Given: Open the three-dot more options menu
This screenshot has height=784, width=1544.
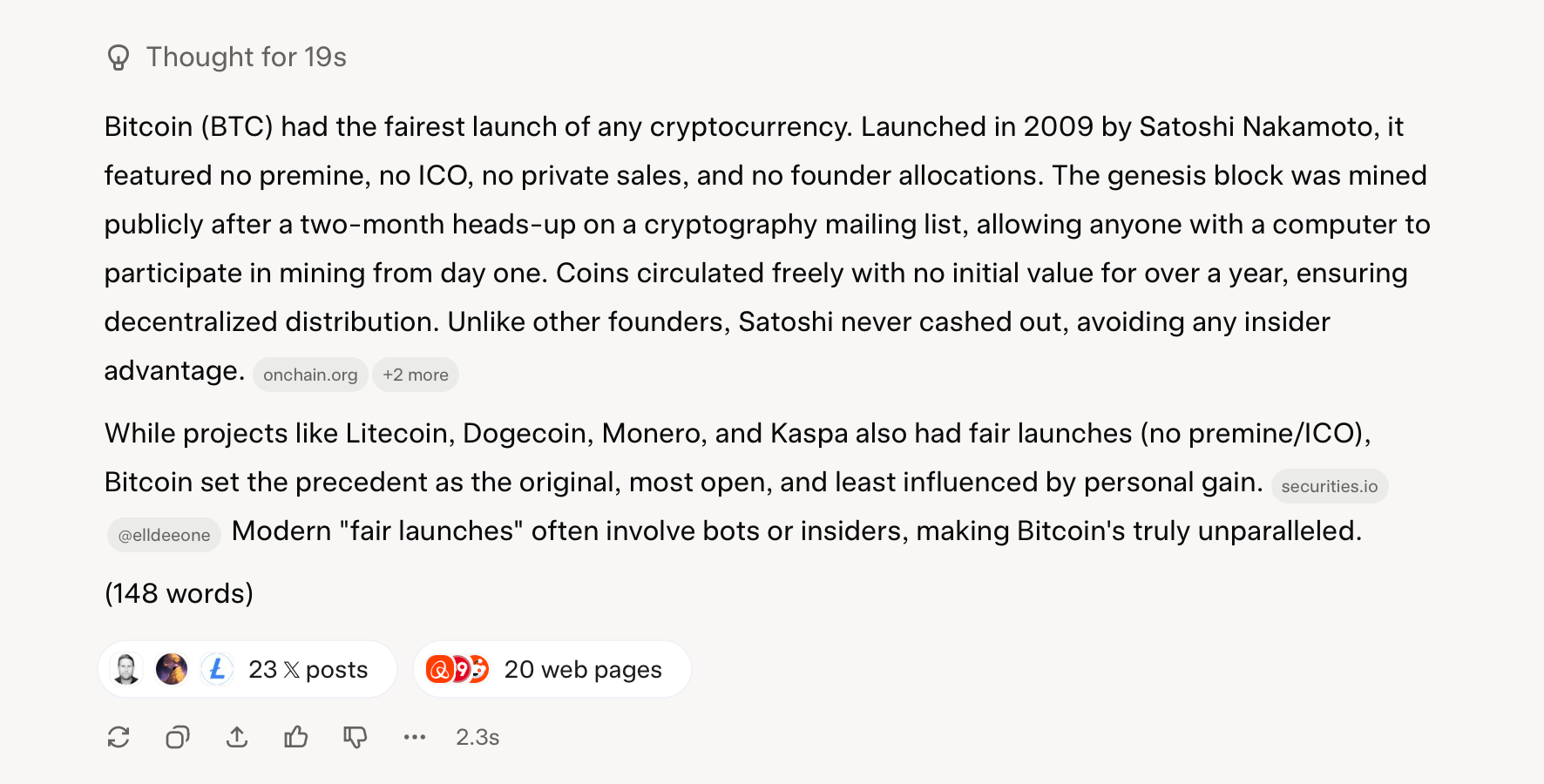Looking at the screenshot, I should pos(415,738).
